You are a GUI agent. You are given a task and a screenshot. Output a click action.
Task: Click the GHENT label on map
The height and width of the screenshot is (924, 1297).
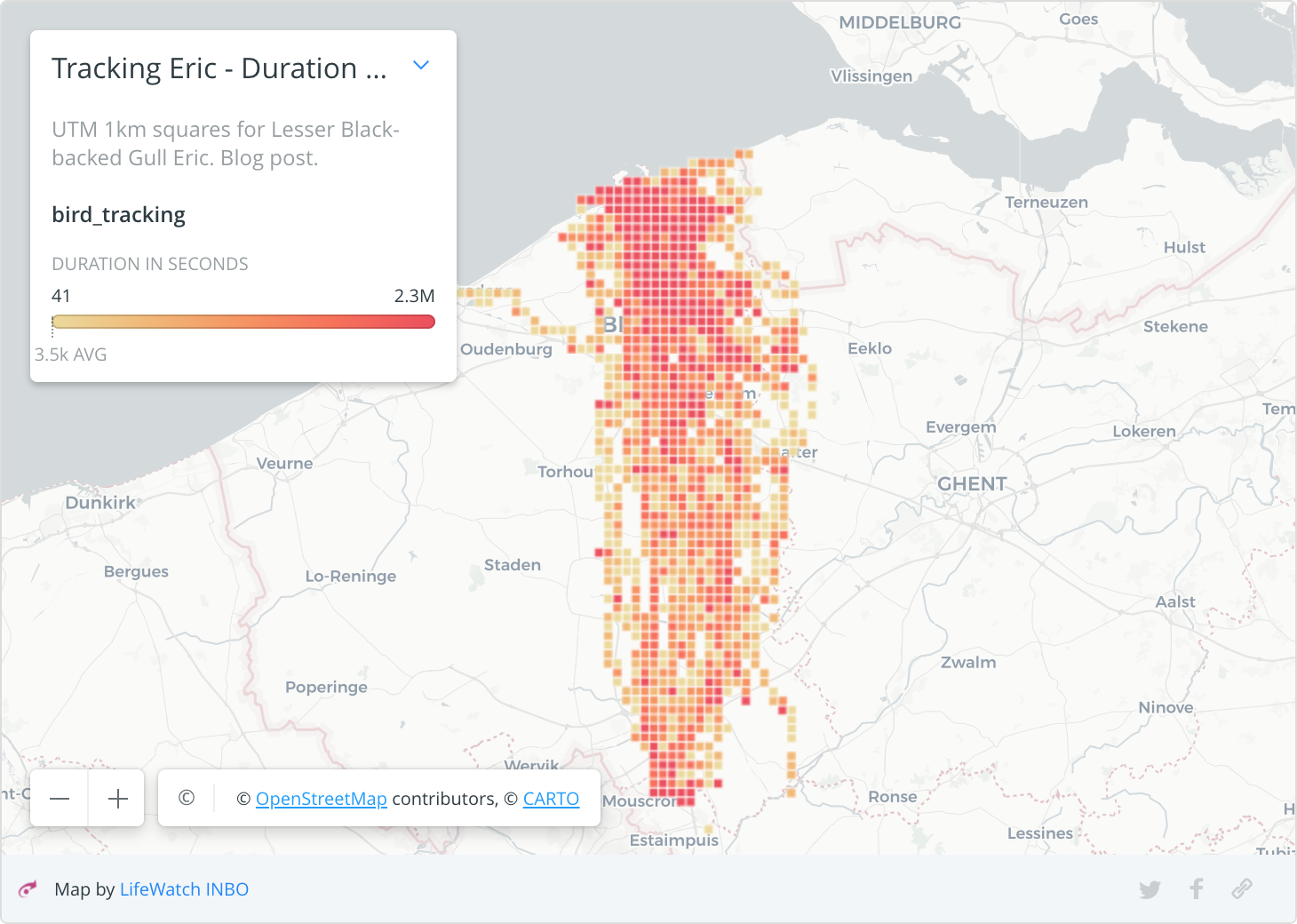972,484
